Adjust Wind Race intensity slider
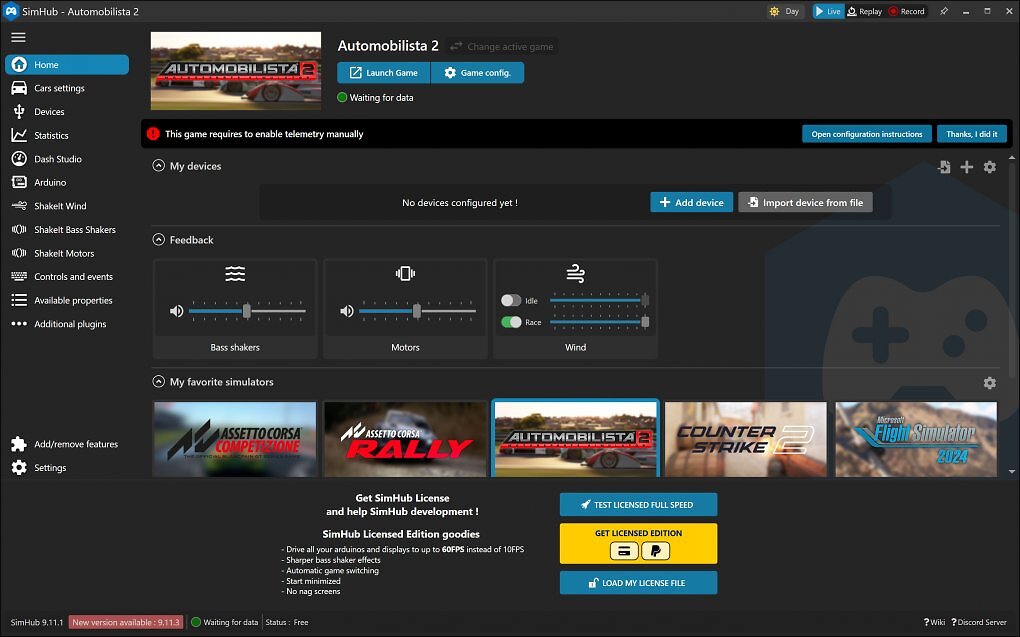Screen dimensions: 1020x637 tap(599, 322)
